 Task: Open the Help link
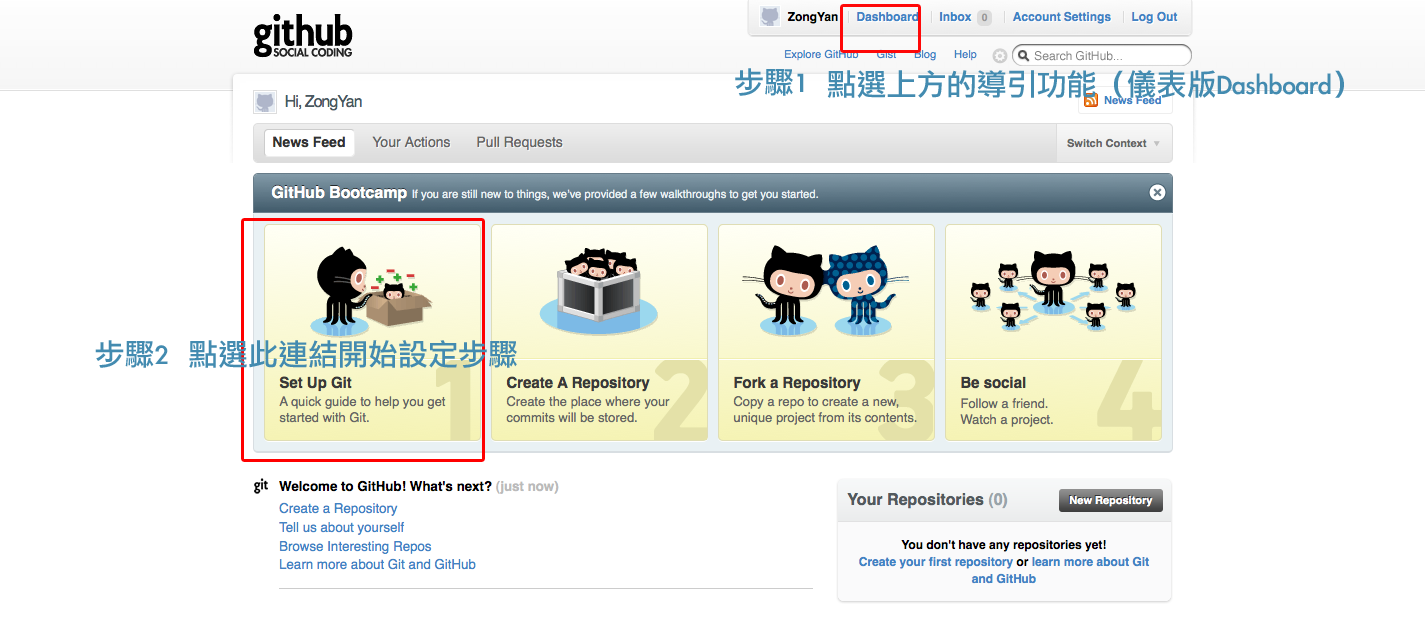[x=965, y=55]
